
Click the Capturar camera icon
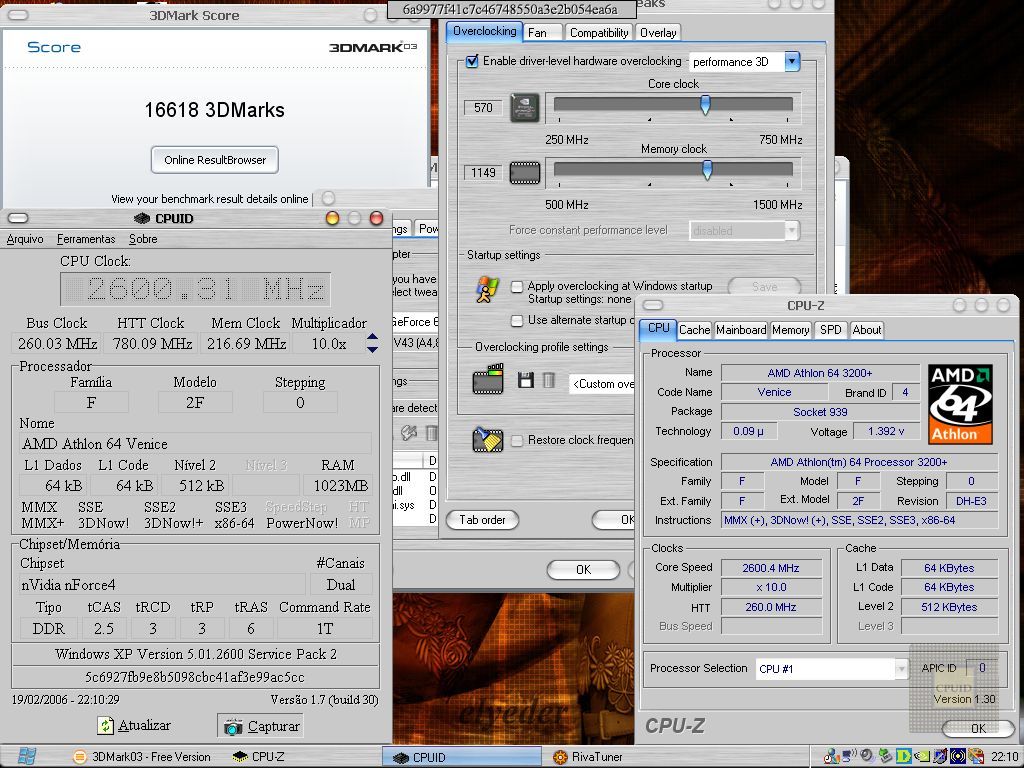pos(233,726)
